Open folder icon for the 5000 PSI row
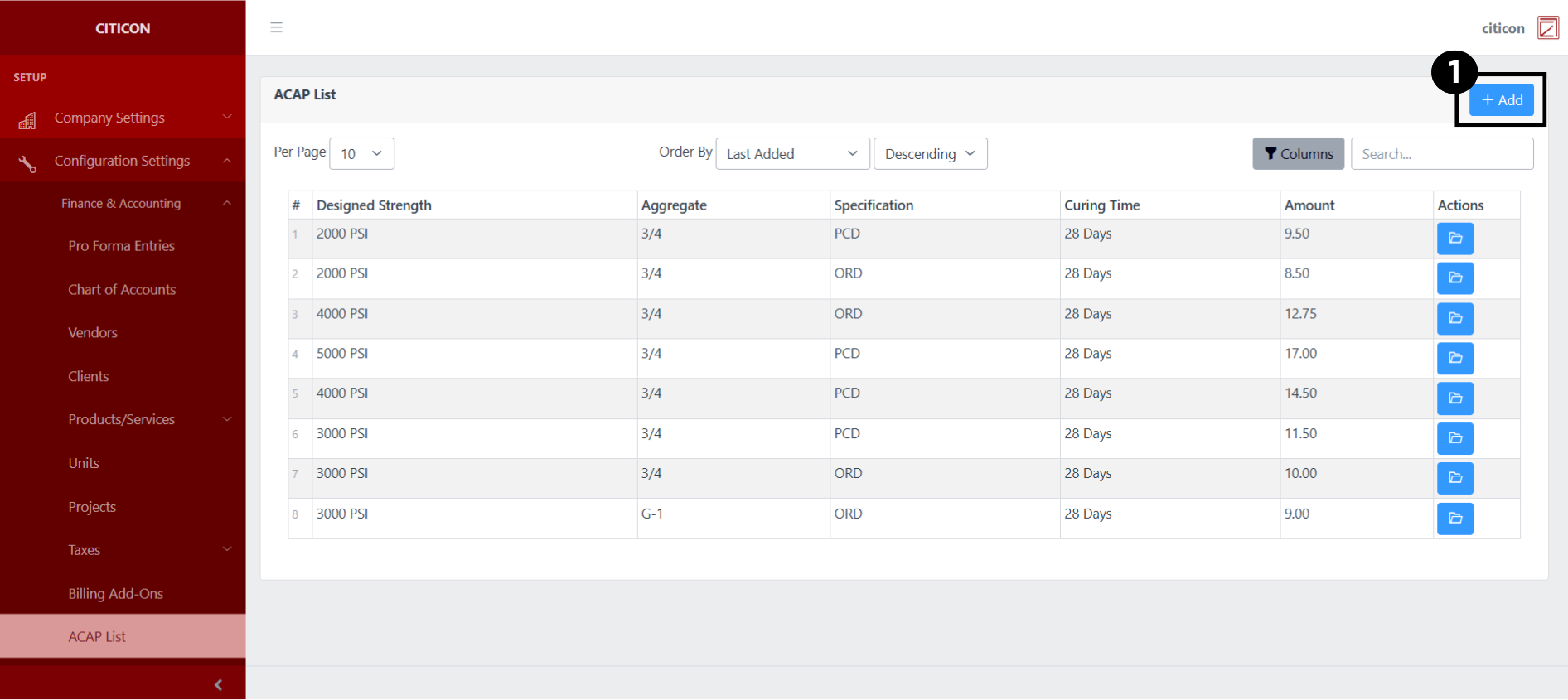The image size is (1568, 700). coord(1454,358)
